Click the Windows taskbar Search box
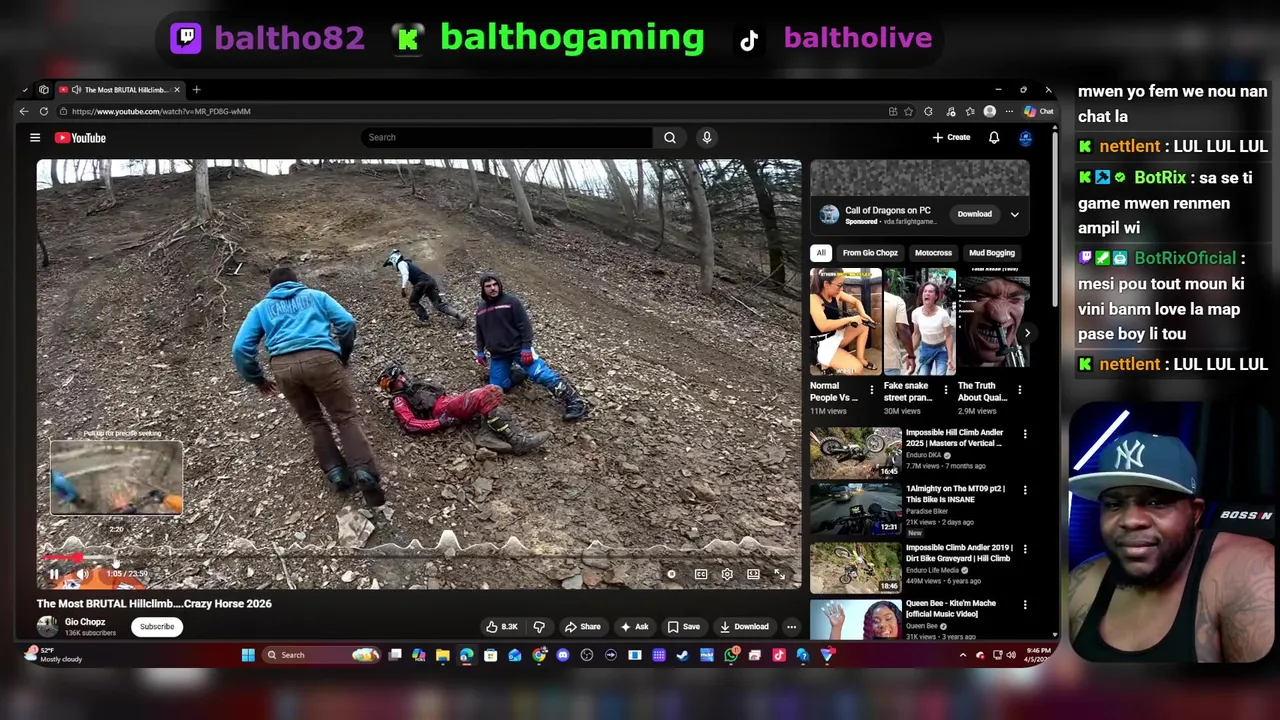Image resolution: width=1280 pixels, height=720 pixels. pyautogui.click(x=322, y=655)
